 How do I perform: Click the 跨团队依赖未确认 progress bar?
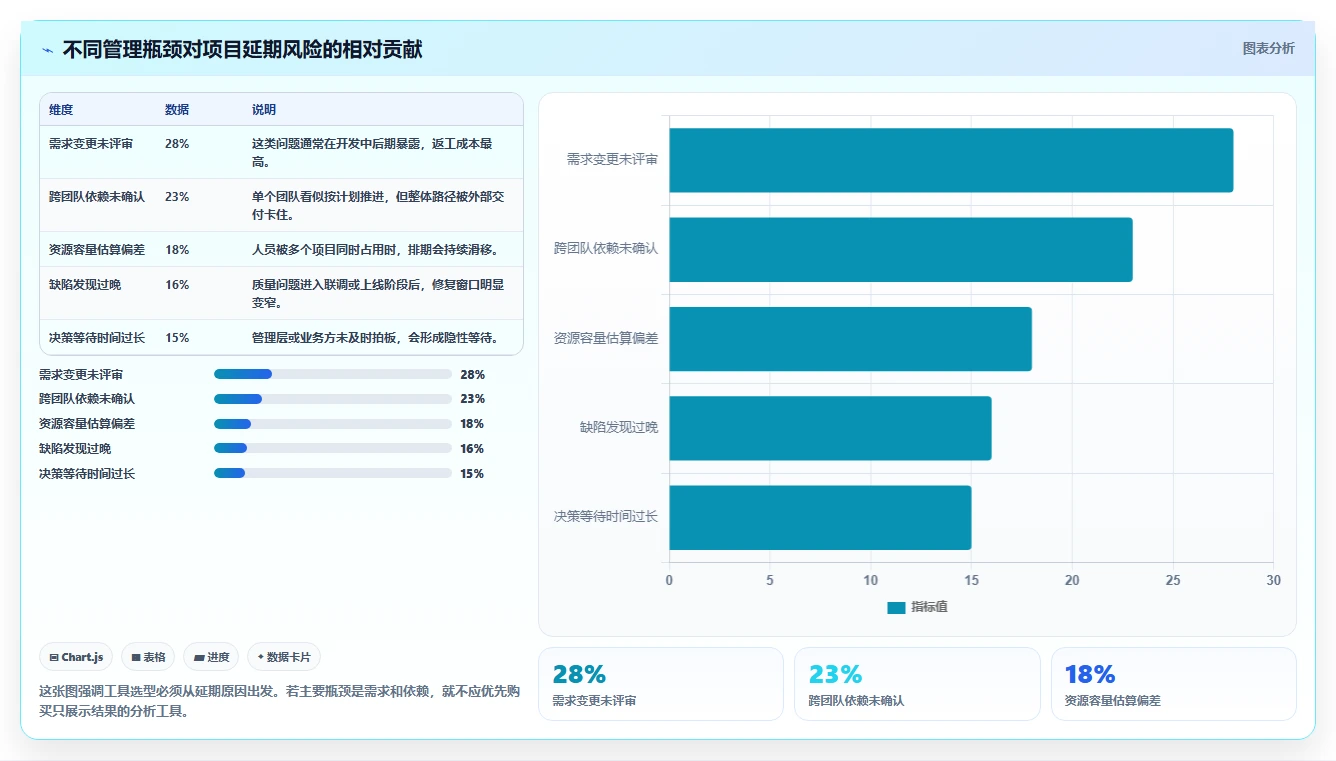[x=333, y=399]
